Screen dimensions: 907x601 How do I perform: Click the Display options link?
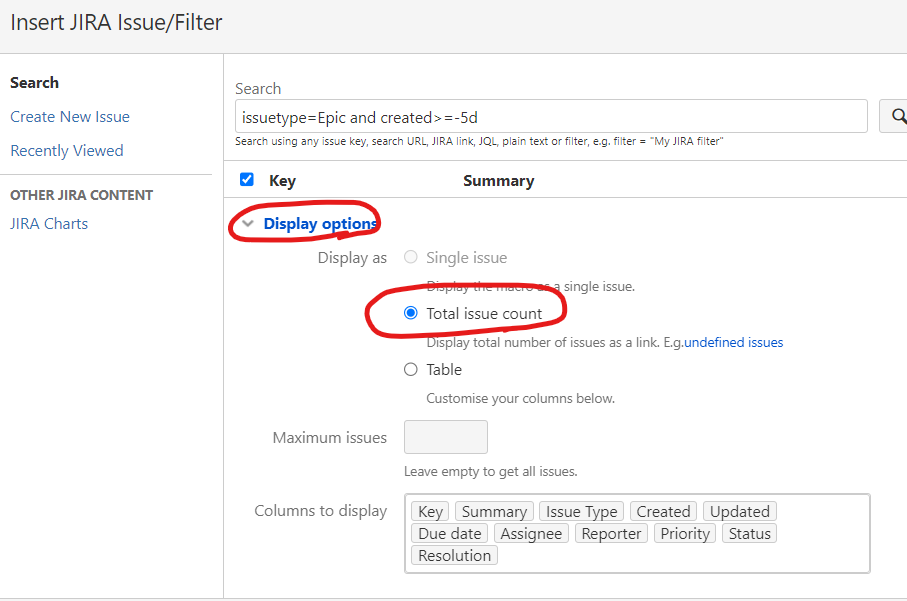coord(320,223)
